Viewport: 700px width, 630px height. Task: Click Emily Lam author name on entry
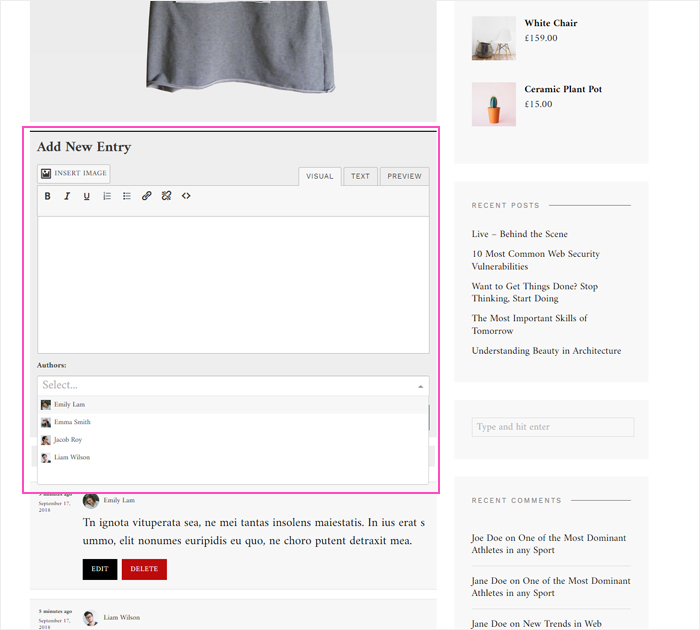click(x=119, y=501)
